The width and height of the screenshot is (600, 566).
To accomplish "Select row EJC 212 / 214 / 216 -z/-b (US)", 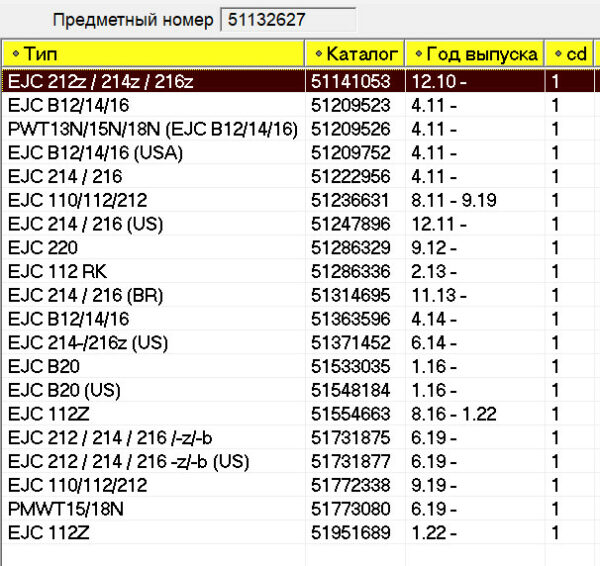I will (x=300, y=461).
